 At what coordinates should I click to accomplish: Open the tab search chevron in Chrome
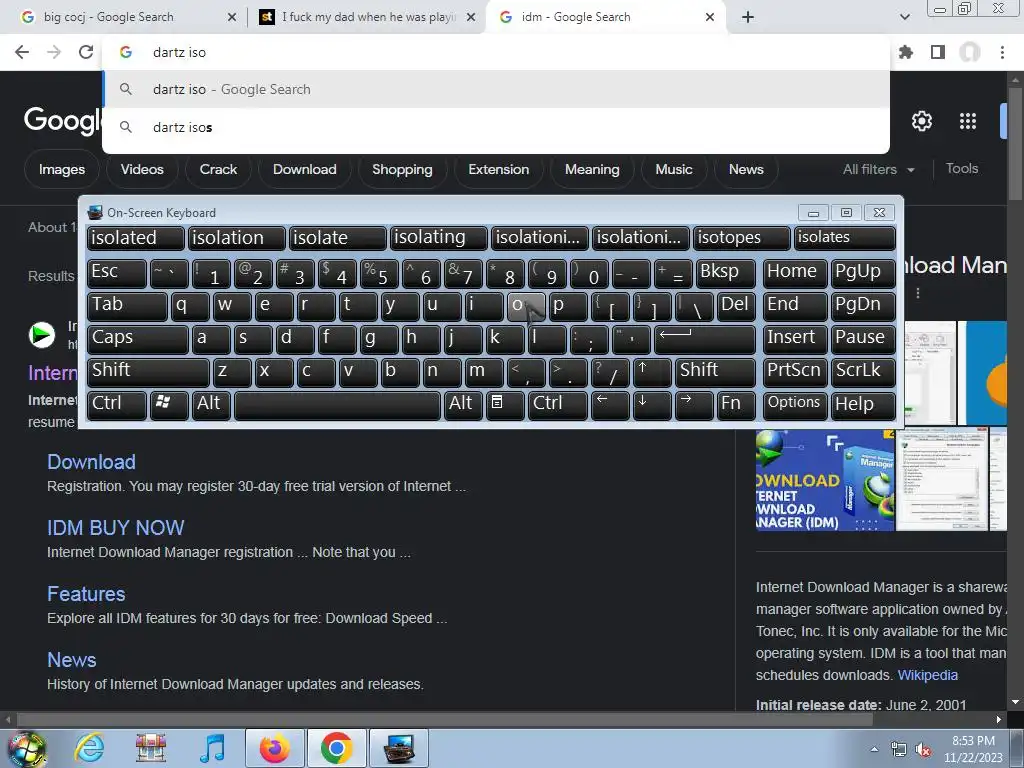(904, 17)
